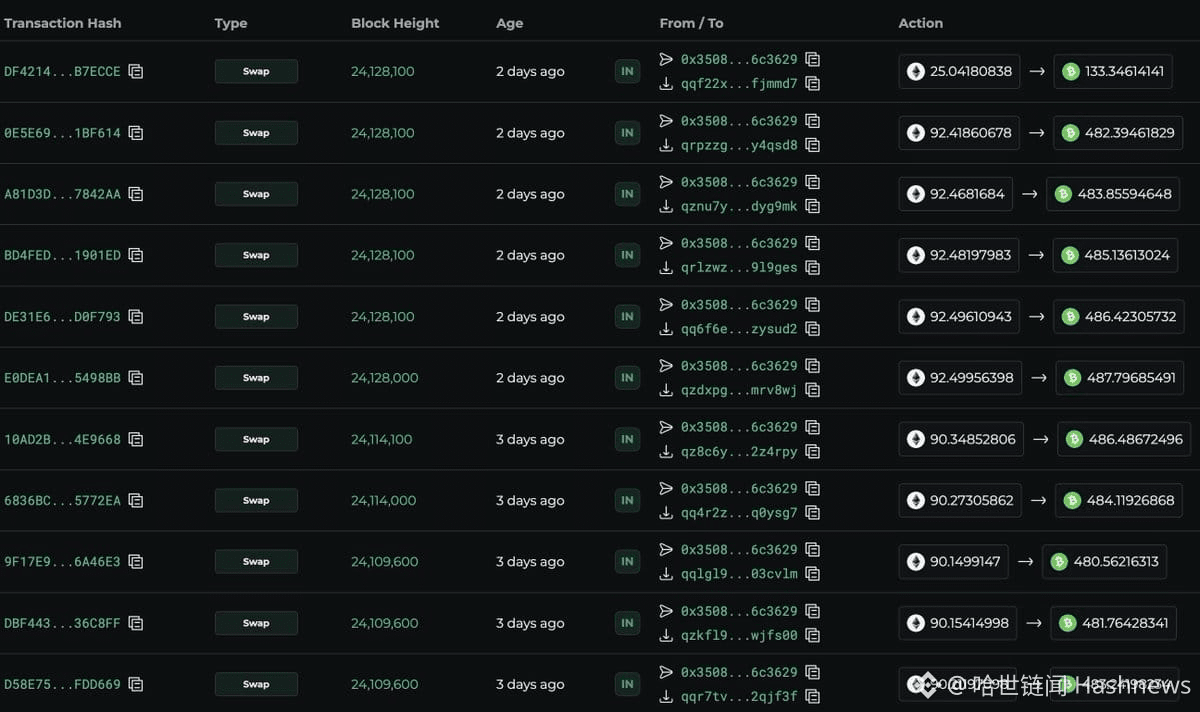
Task: Open transaction hash BD4FED...1901ED
Action: (x=62, y=256)
